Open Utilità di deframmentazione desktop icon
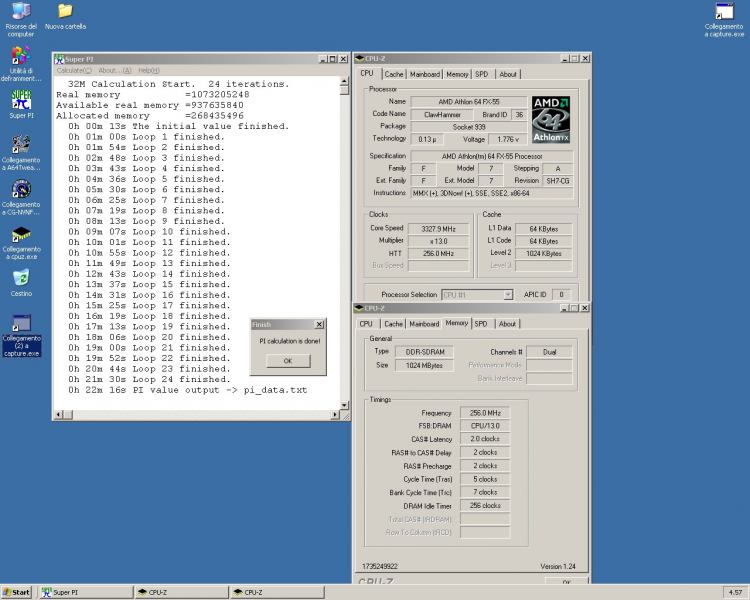This screenshot has height=600, width=750. [x=21, y=64]
